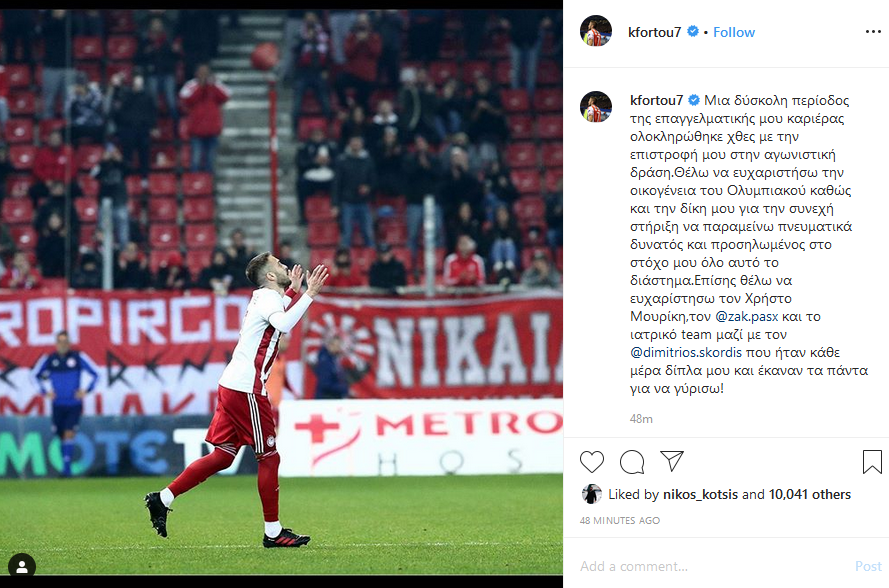889x588 pixels.
Task: Click the liker's small avatar thumbnail
Action: click(x=591, y=494)
